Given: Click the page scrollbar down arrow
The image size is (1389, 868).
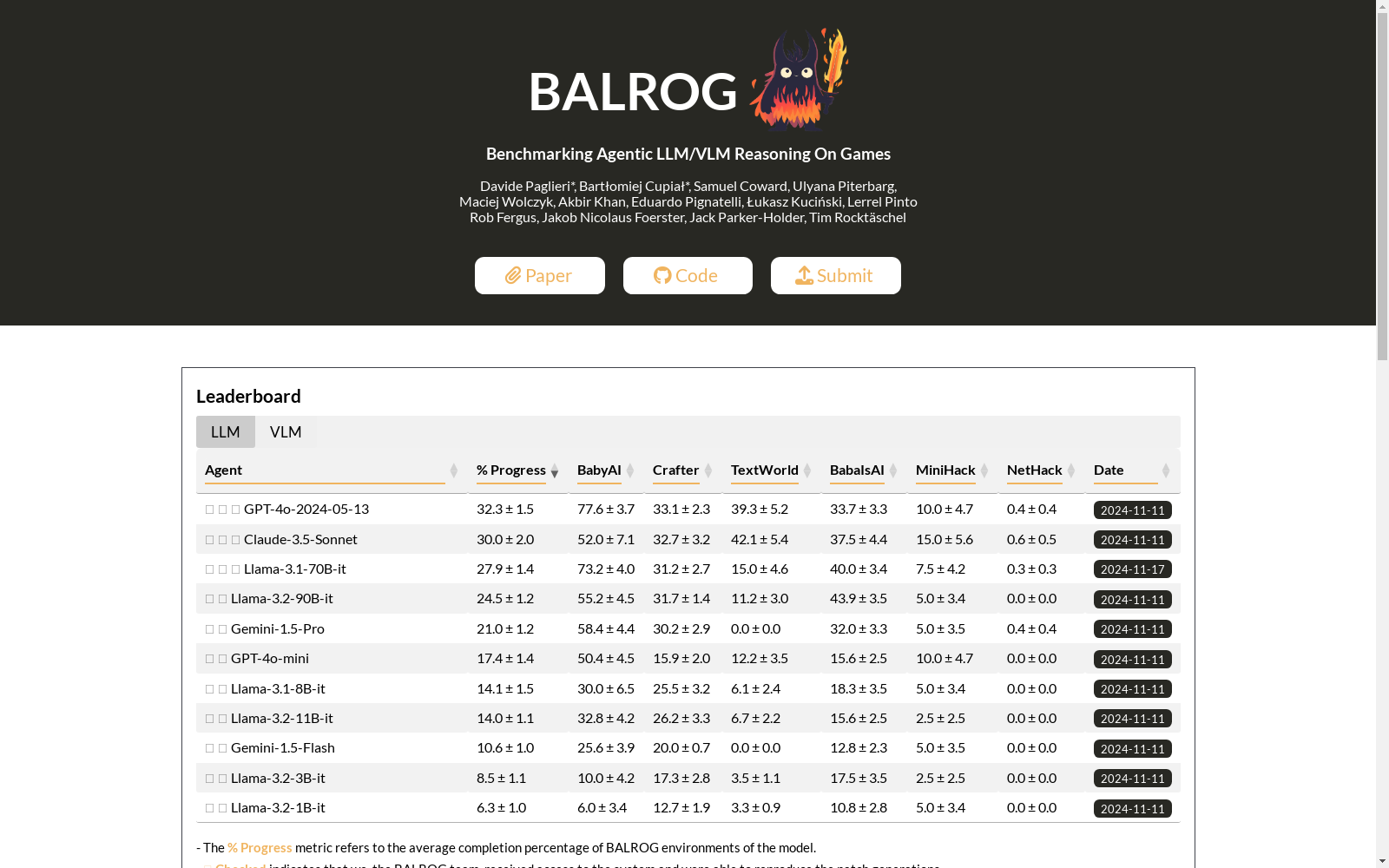Looking at the screenshot, I should click(1382, 861).
